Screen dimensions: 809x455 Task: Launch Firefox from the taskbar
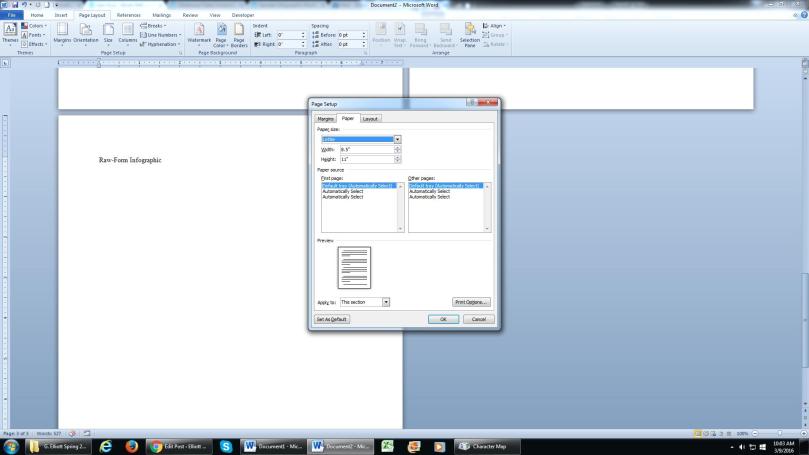131,446
